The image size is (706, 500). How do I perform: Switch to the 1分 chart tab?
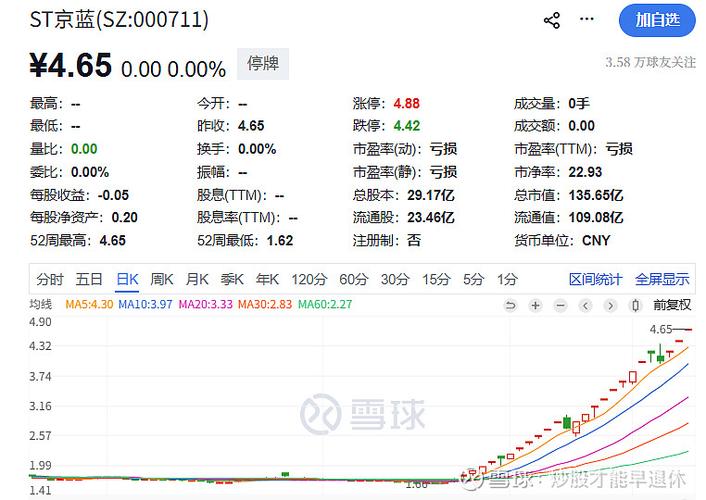(507, 279)
